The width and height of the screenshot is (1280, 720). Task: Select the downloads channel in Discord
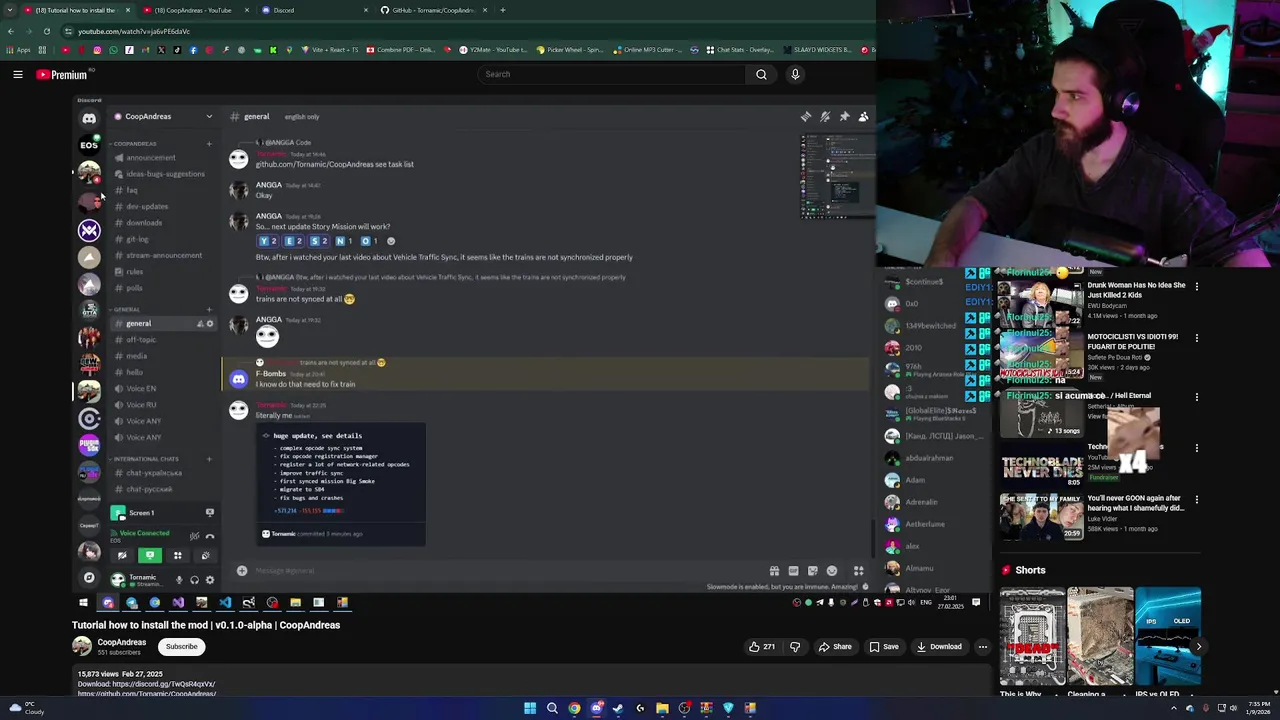144,223
